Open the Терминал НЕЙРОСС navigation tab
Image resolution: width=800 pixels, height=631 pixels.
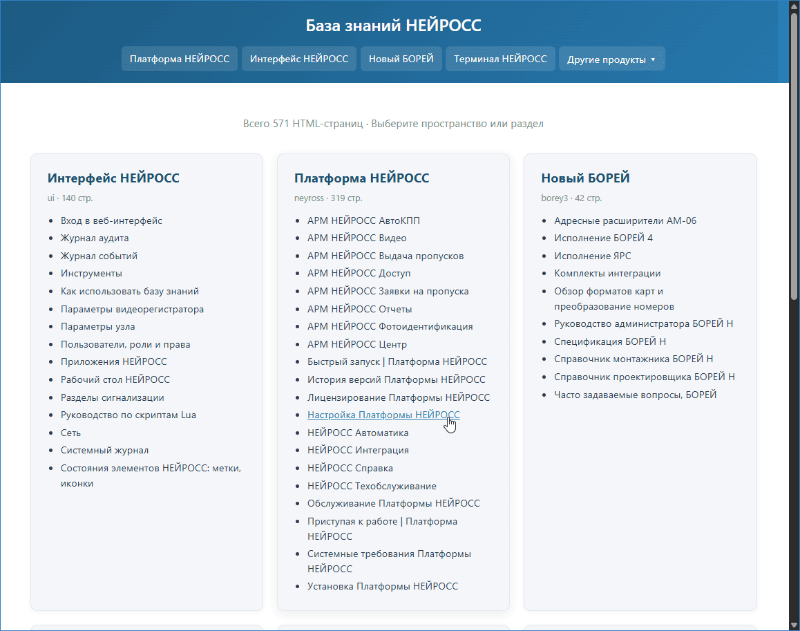pos(500,59)
